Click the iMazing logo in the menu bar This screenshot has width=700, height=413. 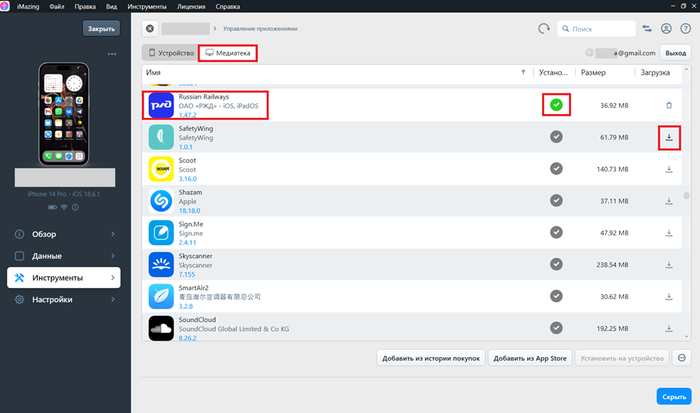(4, 6)
